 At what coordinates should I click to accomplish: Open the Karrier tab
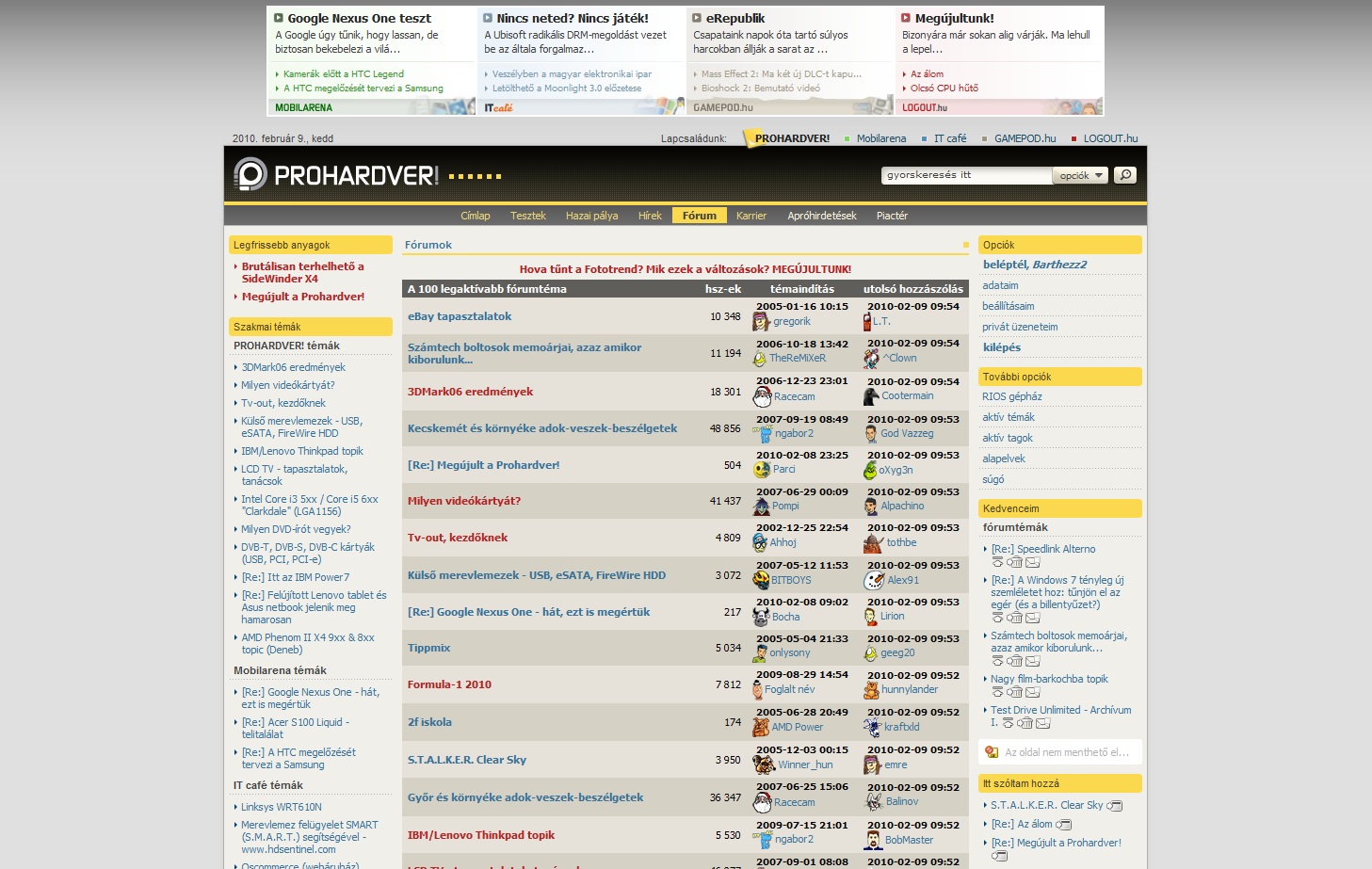751,216
